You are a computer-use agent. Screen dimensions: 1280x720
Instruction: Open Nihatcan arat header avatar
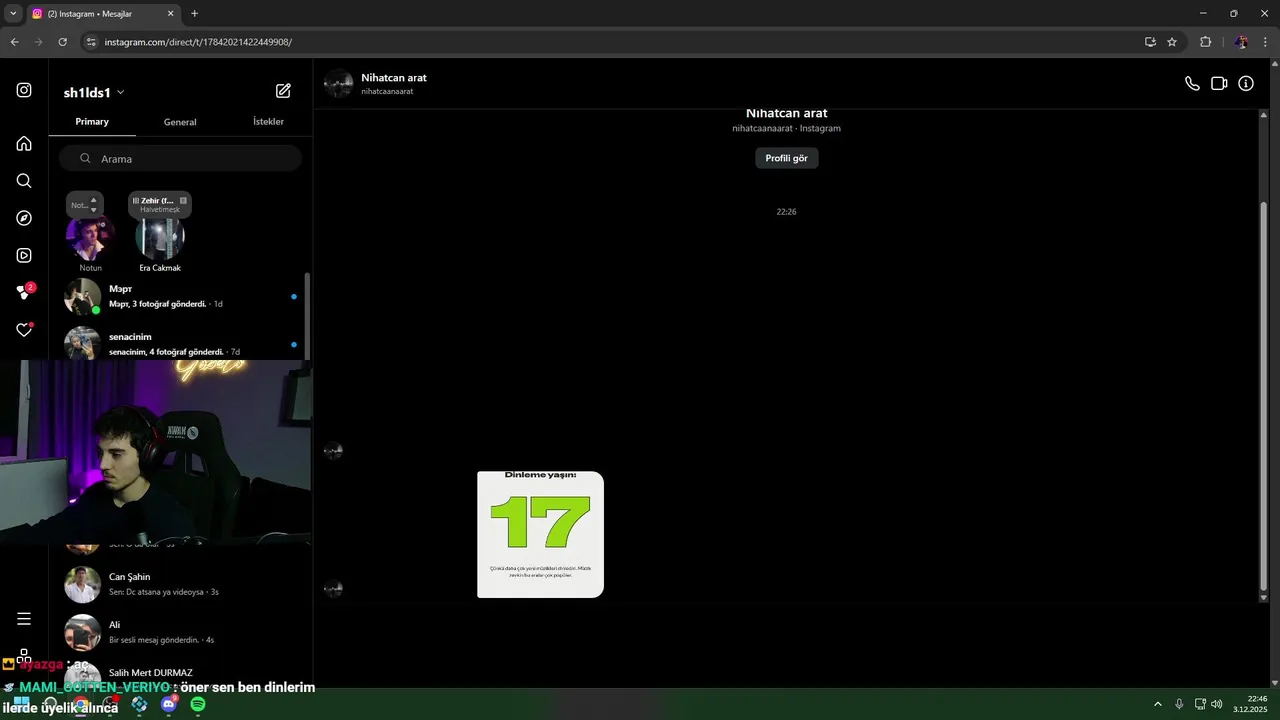(338, 84)
